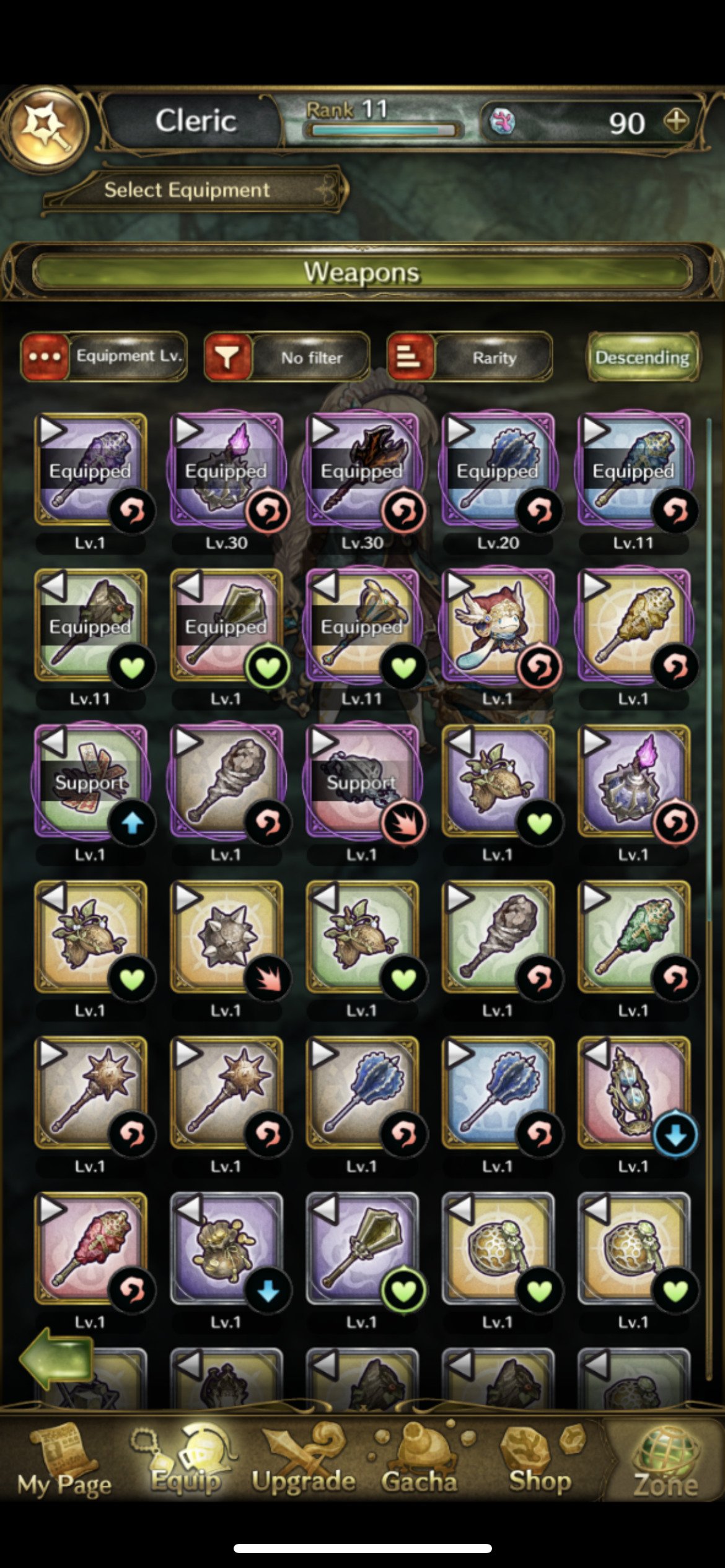725x1568 pixels.
Task: Tap the green back arrow
Action: [x=56, y=1359]
